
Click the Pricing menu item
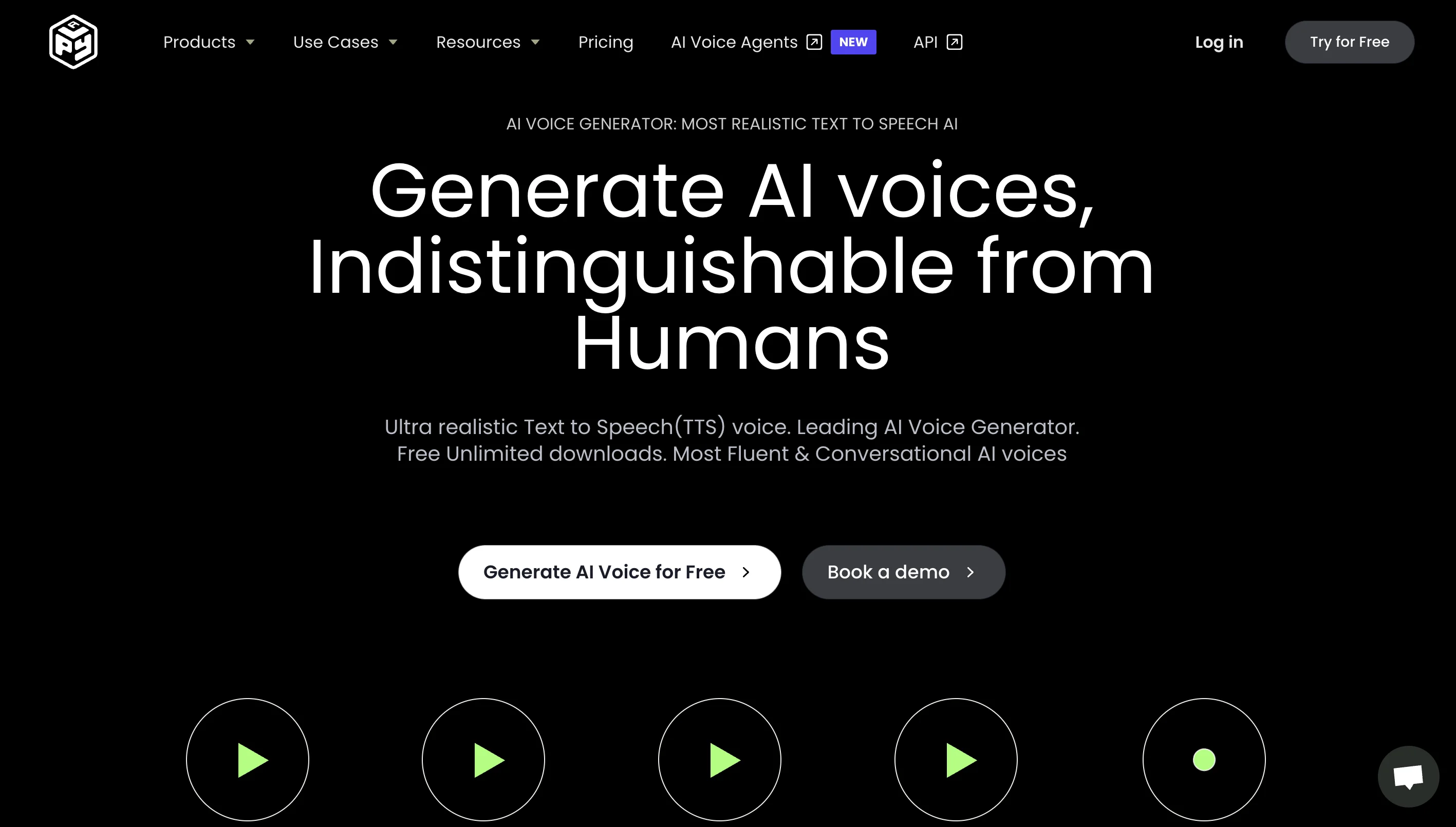coord(605,42)
